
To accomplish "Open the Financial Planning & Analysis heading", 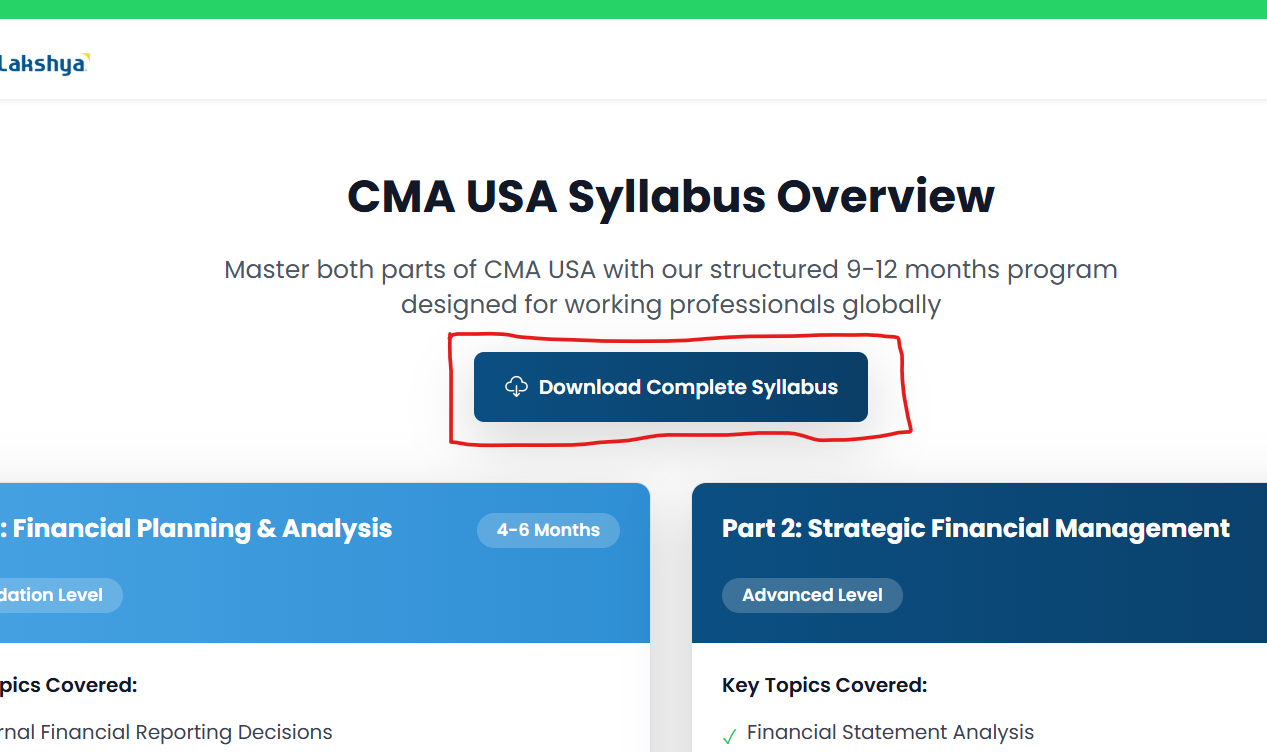I will tap(202, 528).
